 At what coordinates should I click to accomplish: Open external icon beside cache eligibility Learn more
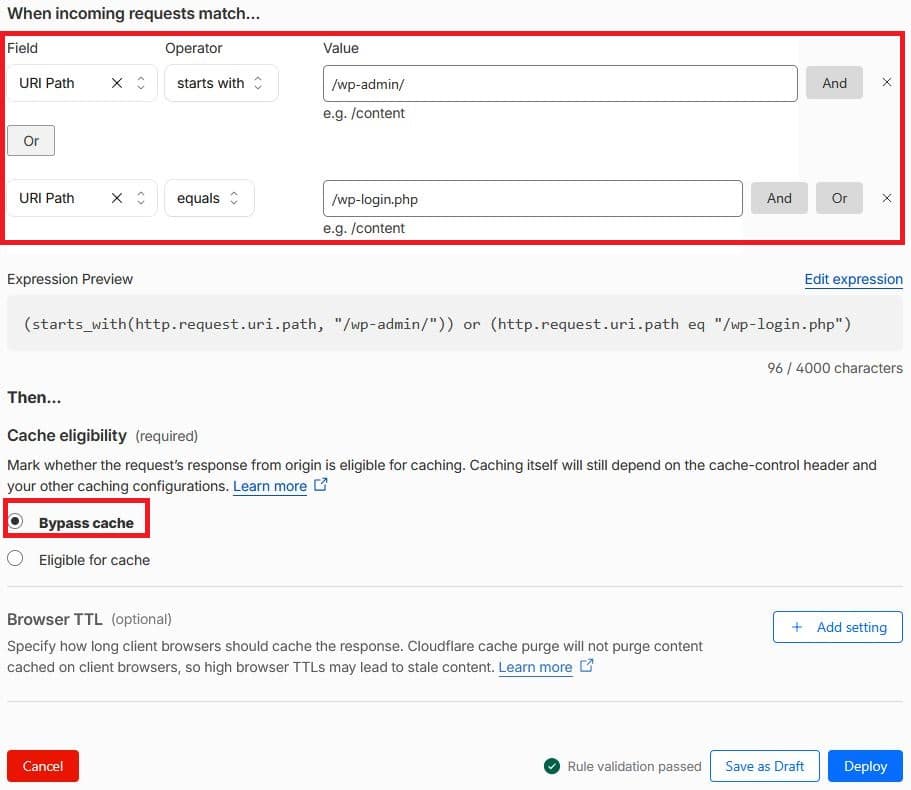coord(321,484)
